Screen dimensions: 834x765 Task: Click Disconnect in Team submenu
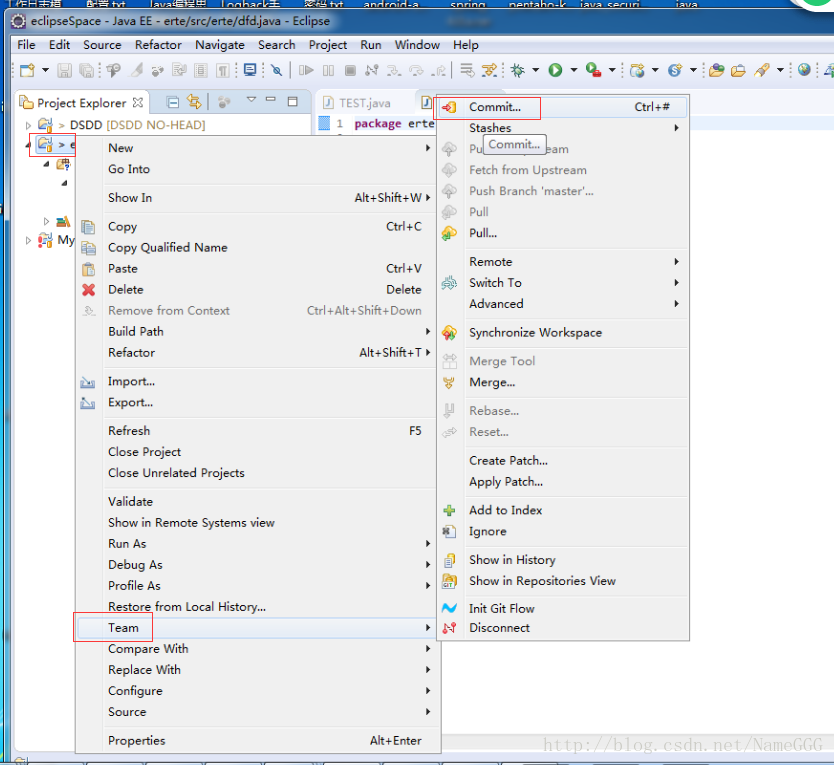[563, 628]
